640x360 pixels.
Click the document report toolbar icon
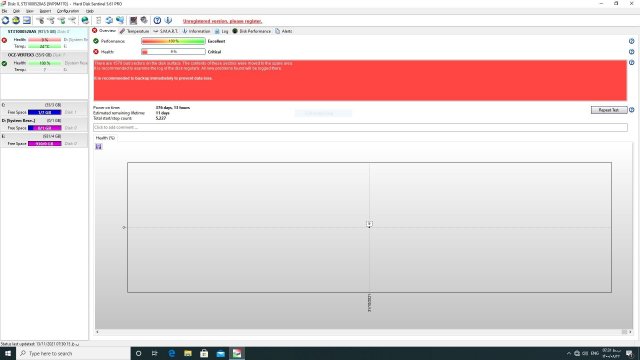click(98, 20)
